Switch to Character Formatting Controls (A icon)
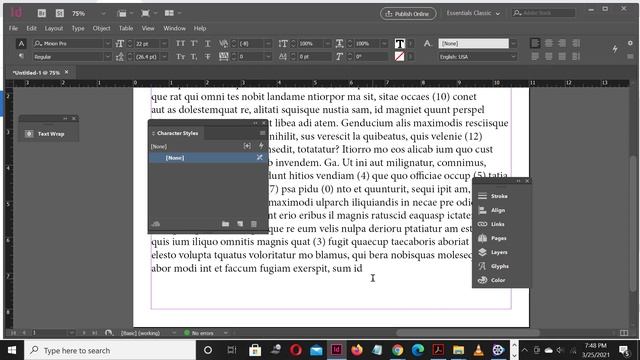 pyautogui.click(x=21, y=43)
